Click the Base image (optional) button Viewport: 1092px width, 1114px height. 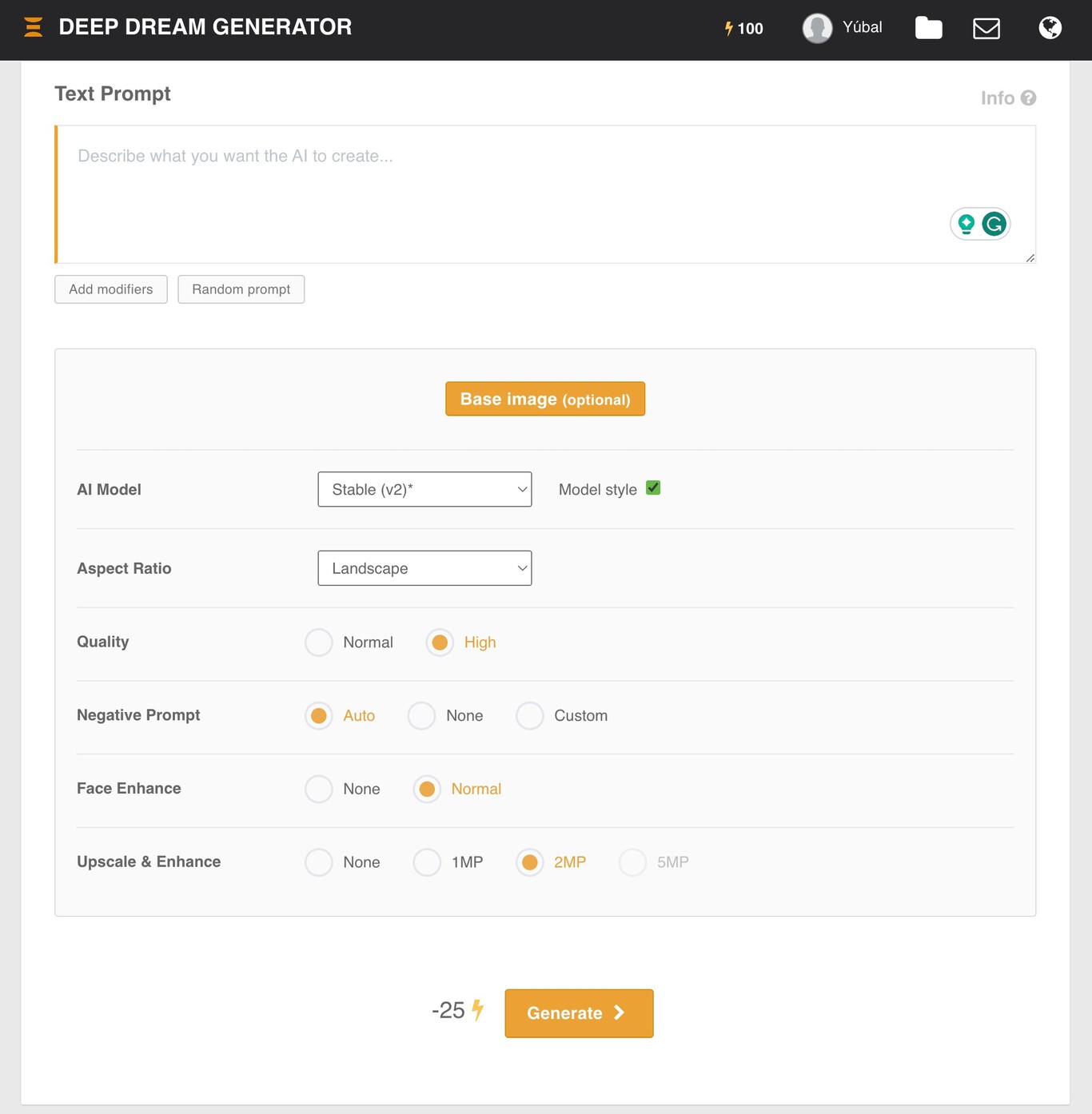[x=545, y=399]
